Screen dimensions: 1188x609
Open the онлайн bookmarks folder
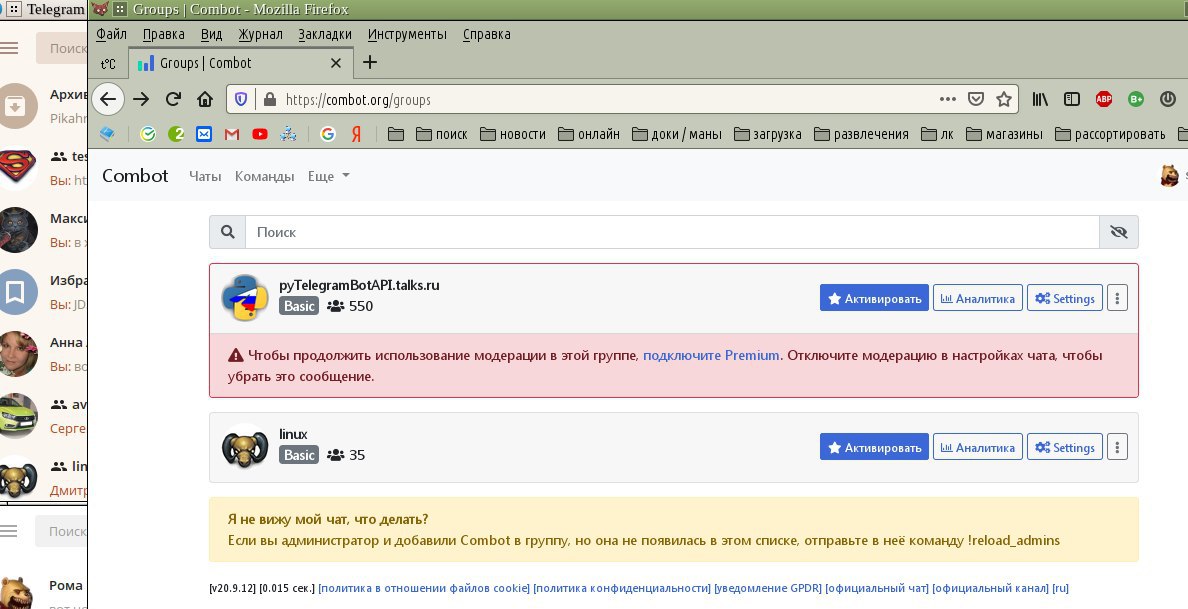(589, 134)
